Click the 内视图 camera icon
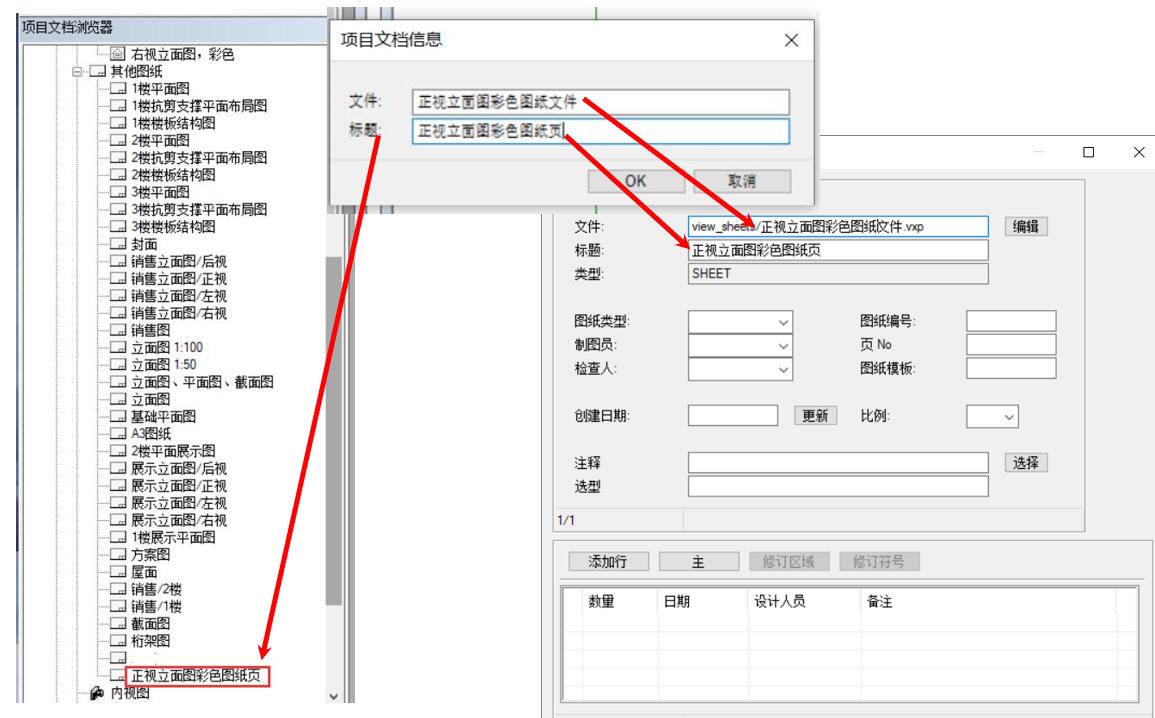1155x718 pixels. pos(96,693)
